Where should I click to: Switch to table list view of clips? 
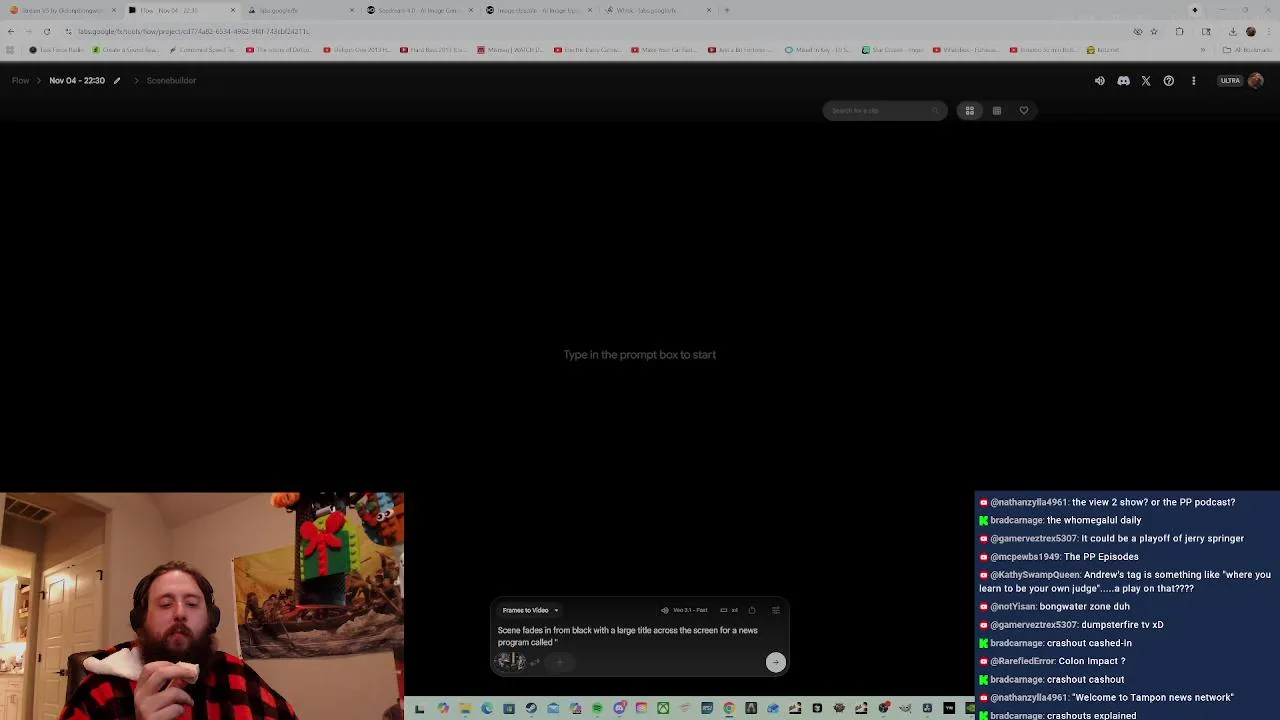997,110
